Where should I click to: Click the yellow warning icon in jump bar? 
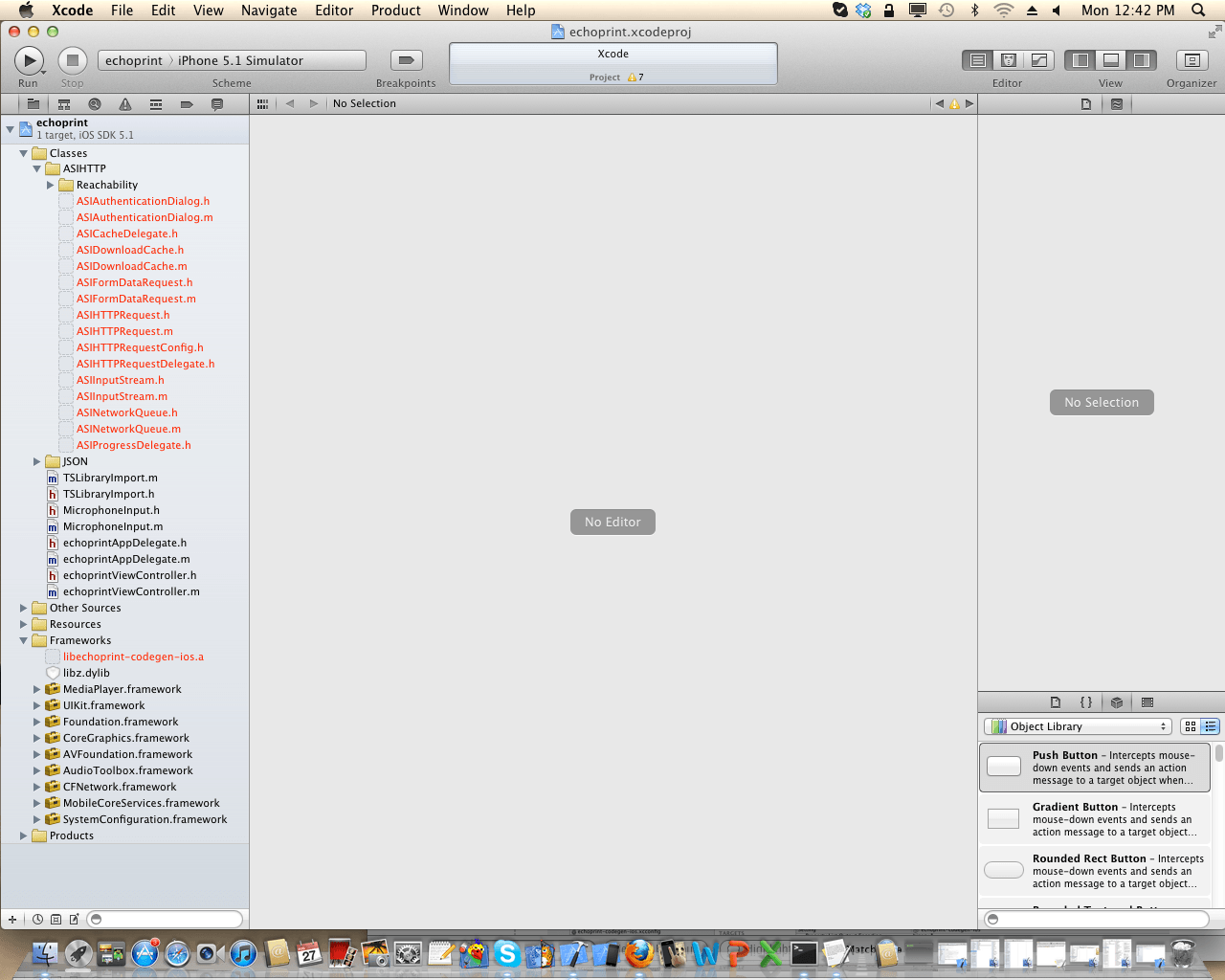click(954, 103)
